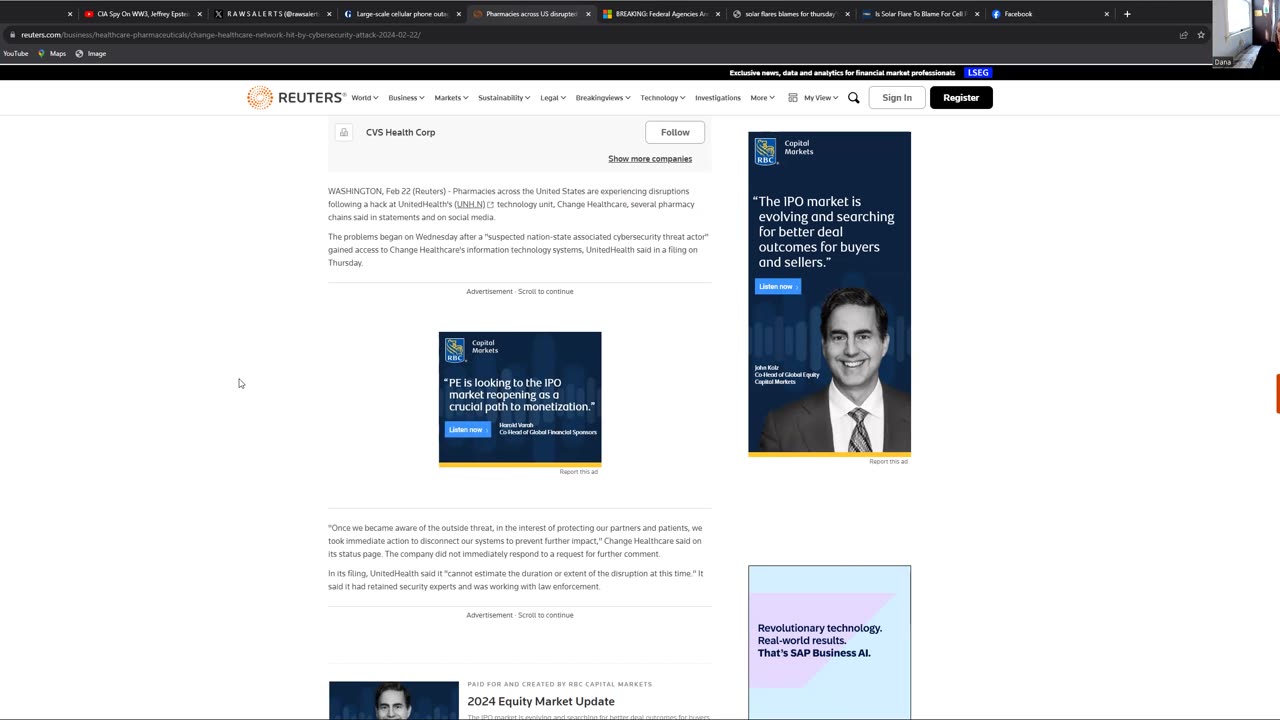Open a new browser tab
The width and height of the screenshot is (1280, 720).
[x=1127, y=14]
